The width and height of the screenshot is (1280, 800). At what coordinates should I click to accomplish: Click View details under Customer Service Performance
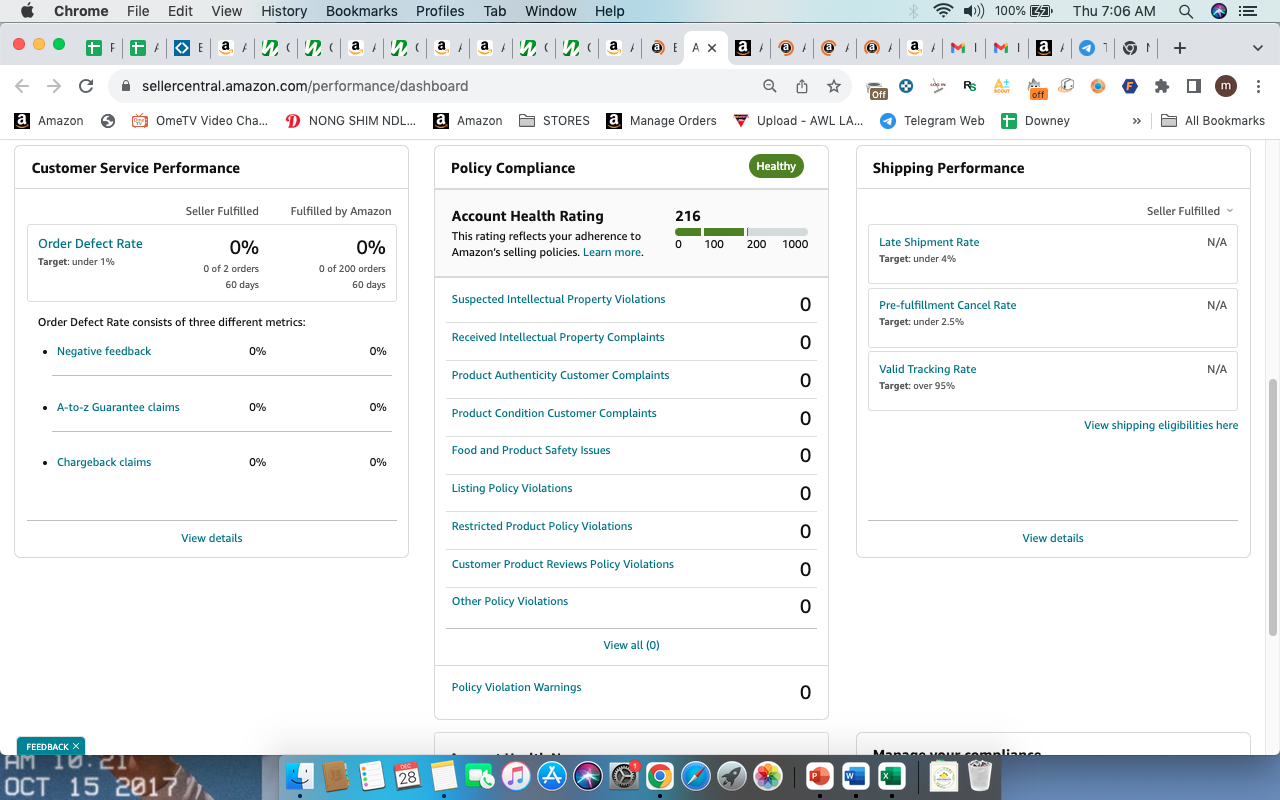[x=212, y=538]
